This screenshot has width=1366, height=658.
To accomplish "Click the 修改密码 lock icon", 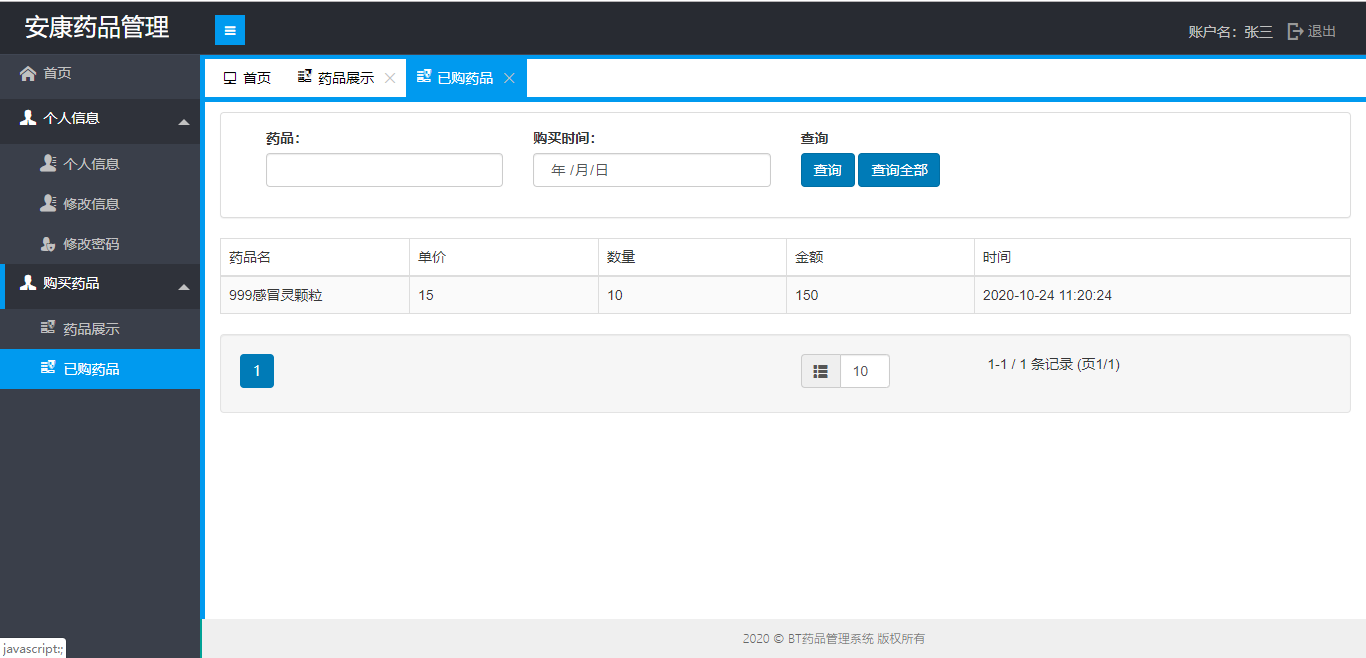I will (x=48, y=244).
